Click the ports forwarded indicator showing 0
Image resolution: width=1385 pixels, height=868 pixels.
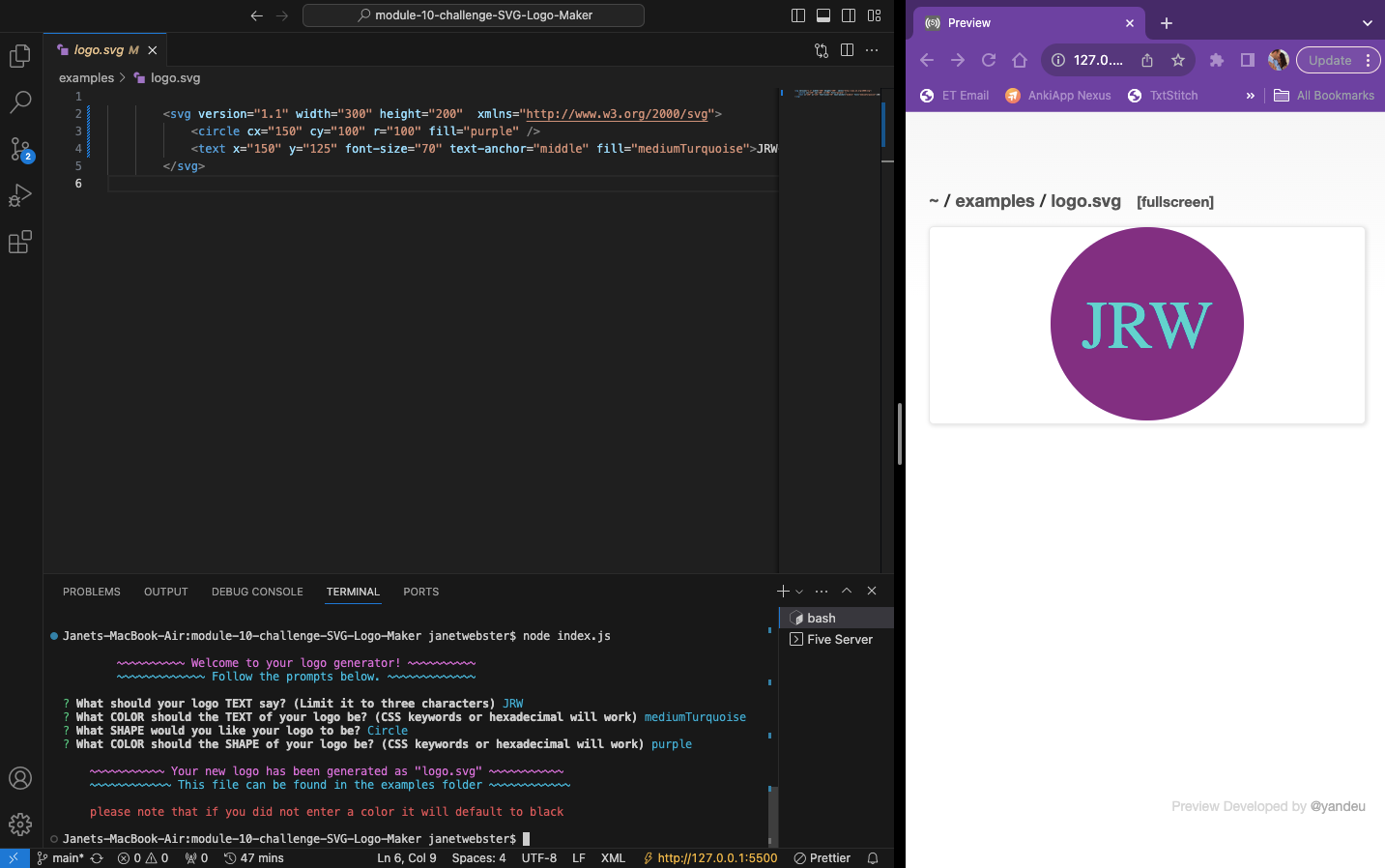[196, 858]
